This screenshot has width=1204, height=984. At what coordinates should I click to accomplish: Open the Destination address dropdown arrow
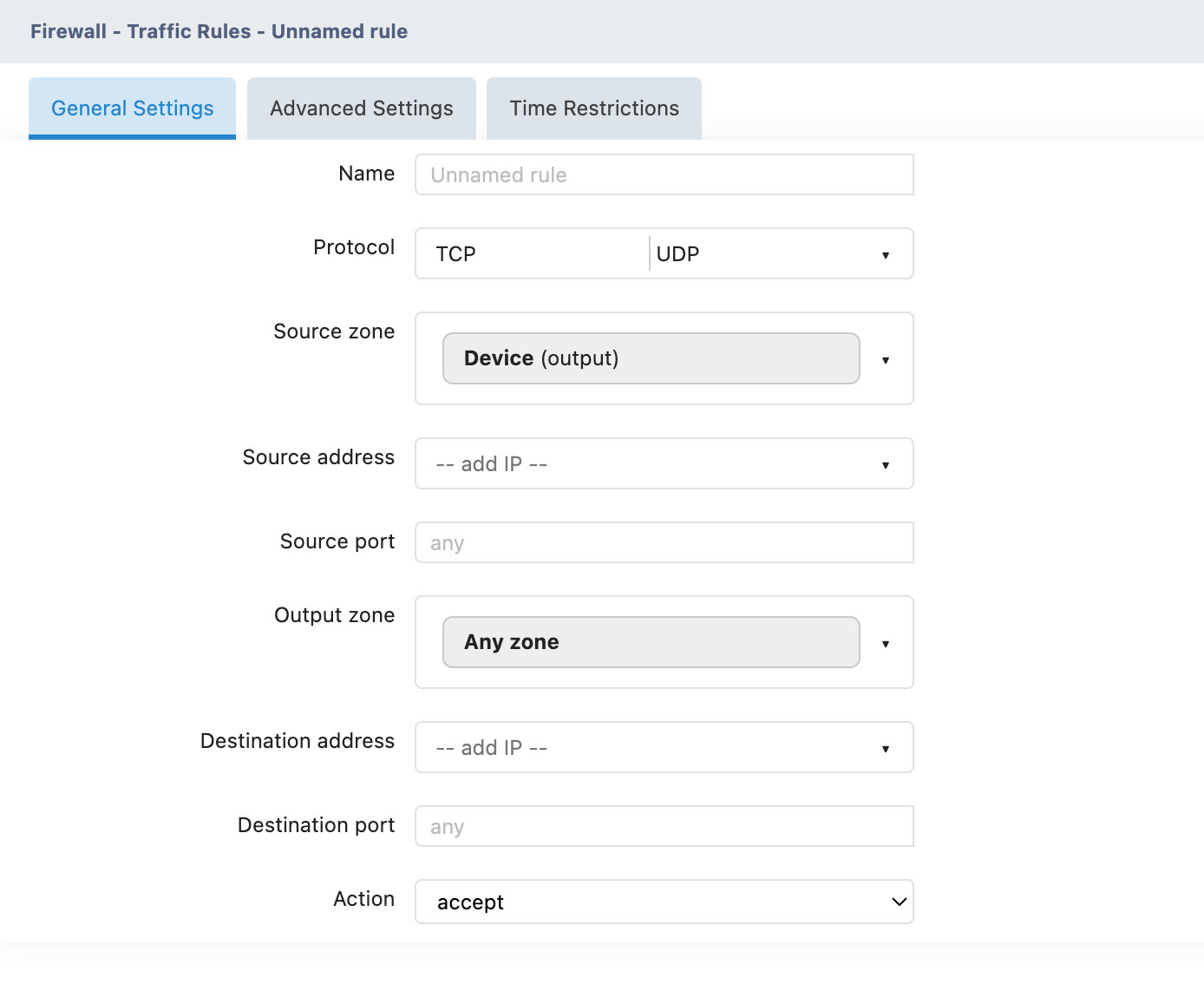885,749
